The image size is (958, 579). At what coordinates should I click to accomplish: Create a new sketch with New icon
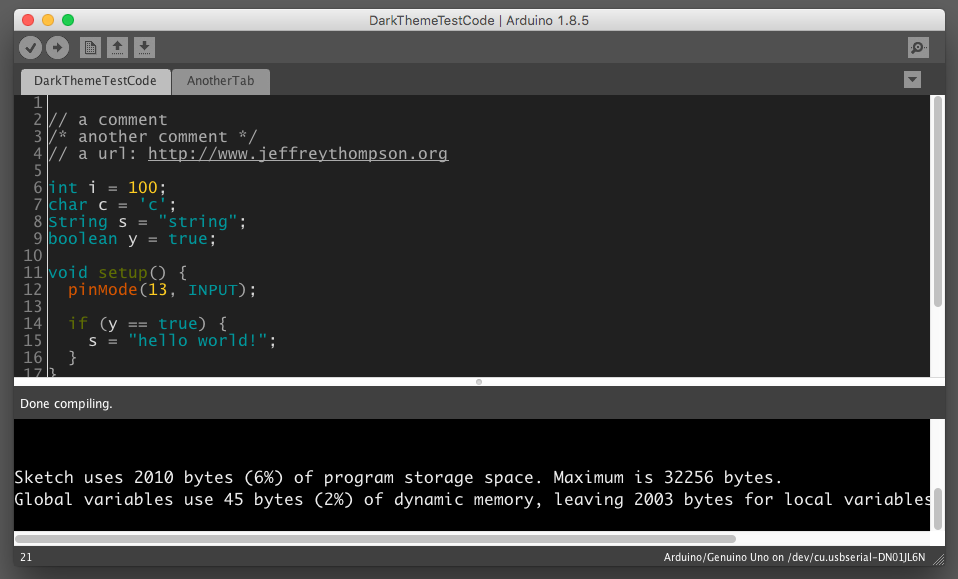(90, 47)
